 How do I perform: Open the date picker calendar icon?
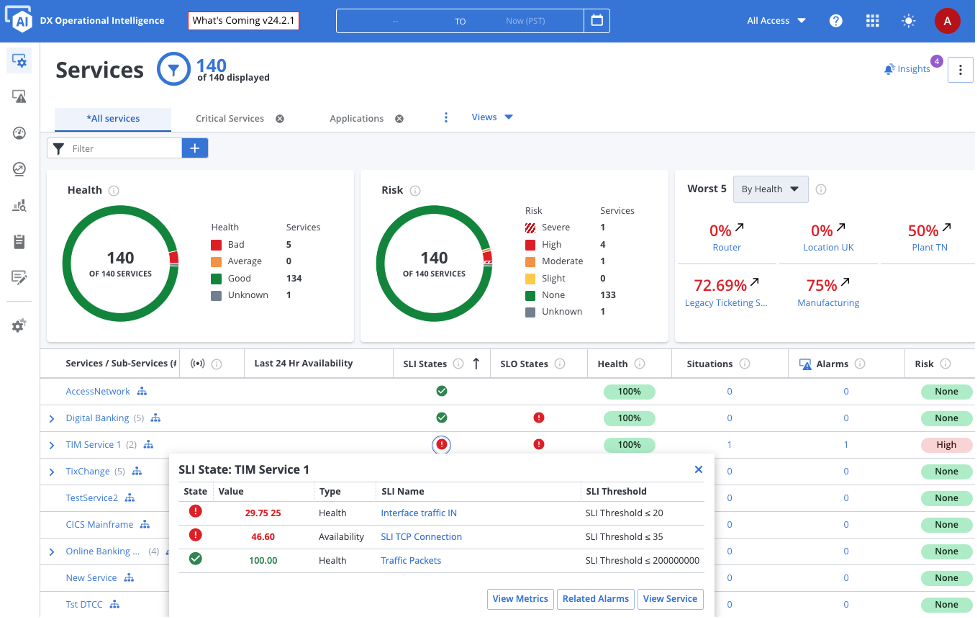click(x=597, y=20)
